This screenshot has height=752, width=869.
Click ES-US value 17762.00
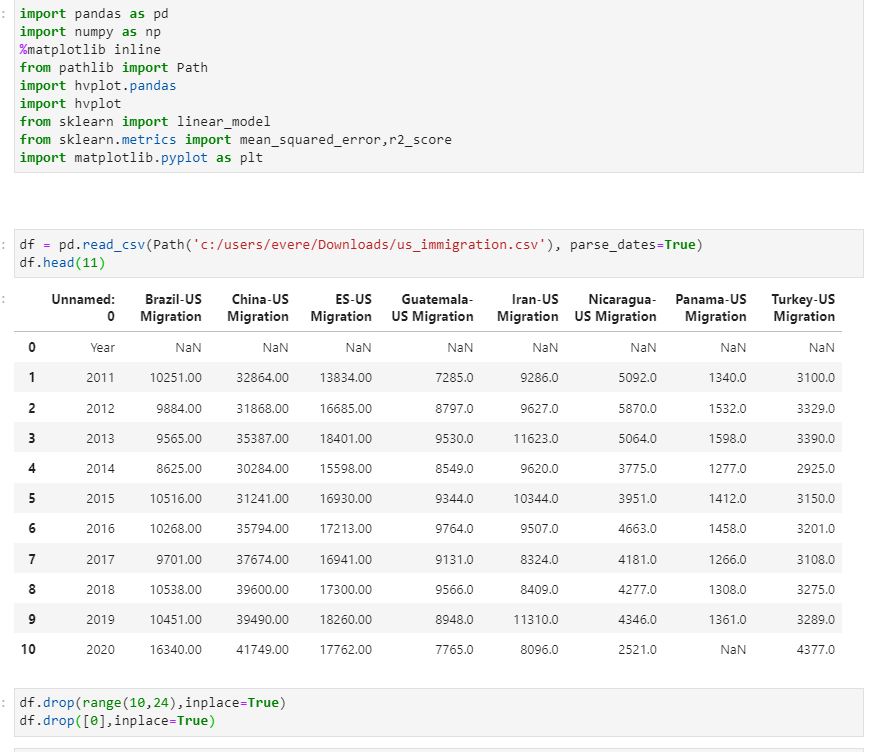pyautogui.click(x=346, y=649)
